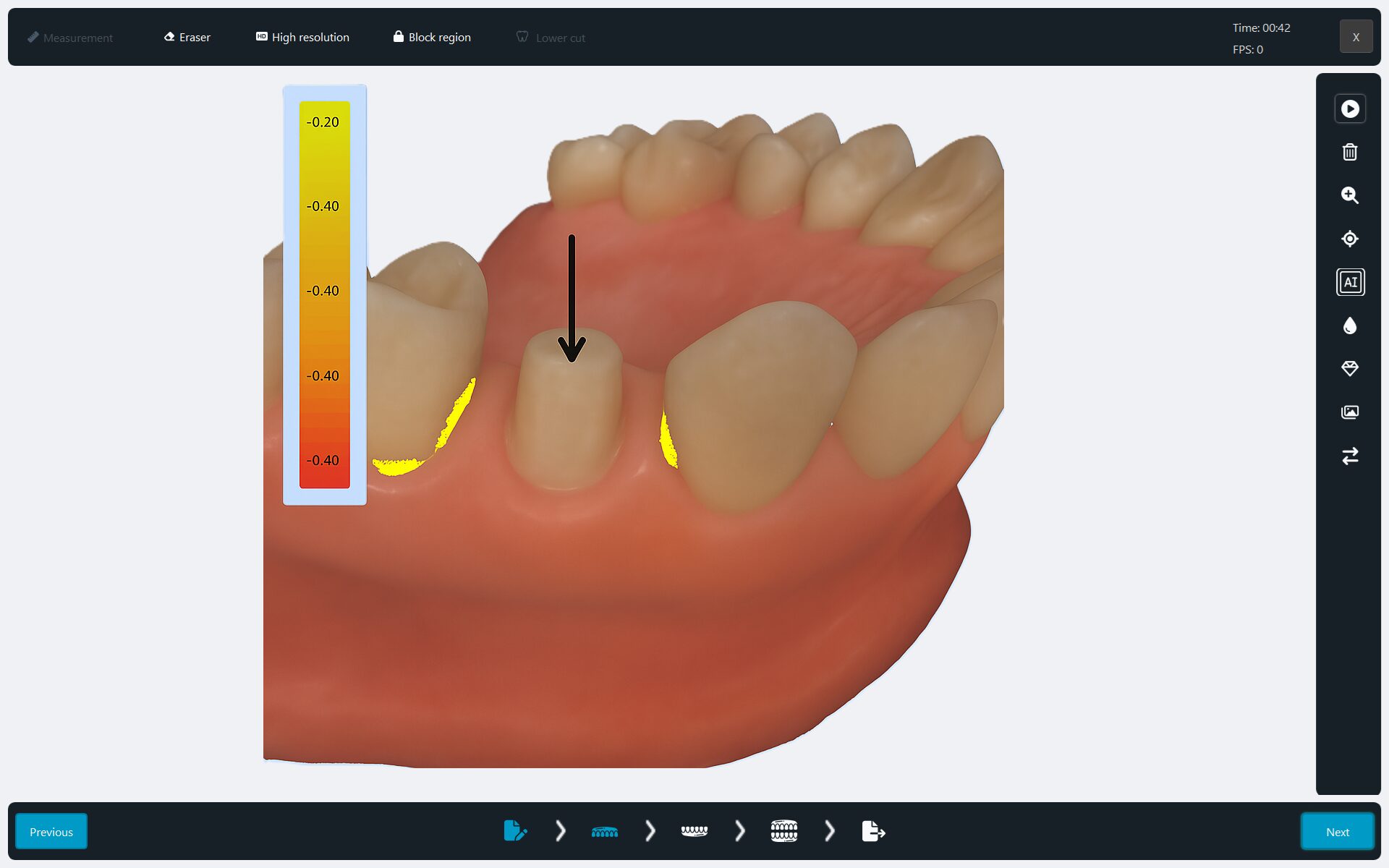Go to lower jaw scan step
This screenshot has height=868, width=1389.
point(694,831)
